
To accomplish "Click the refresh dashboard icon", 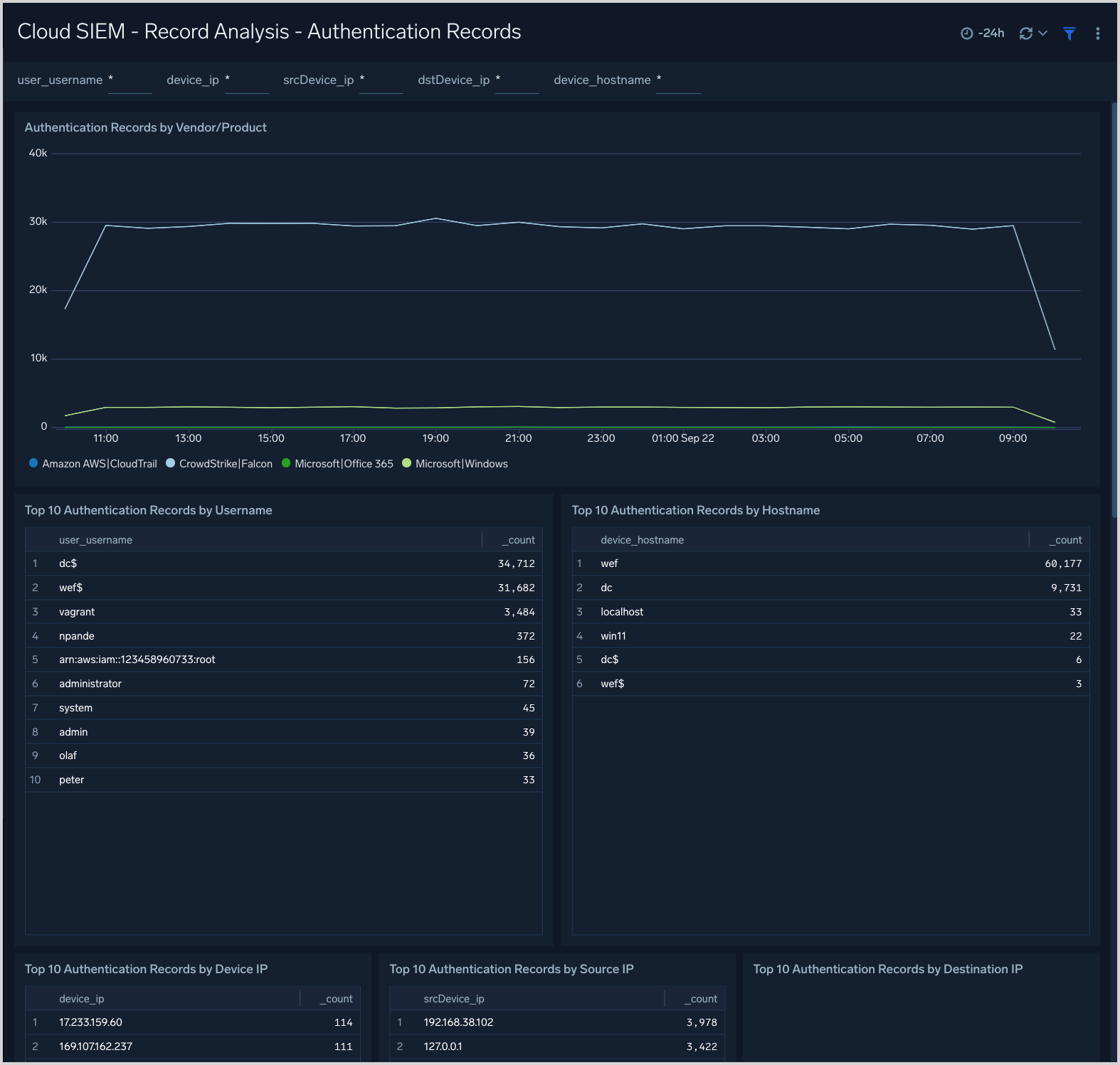I will [1025, 33].
